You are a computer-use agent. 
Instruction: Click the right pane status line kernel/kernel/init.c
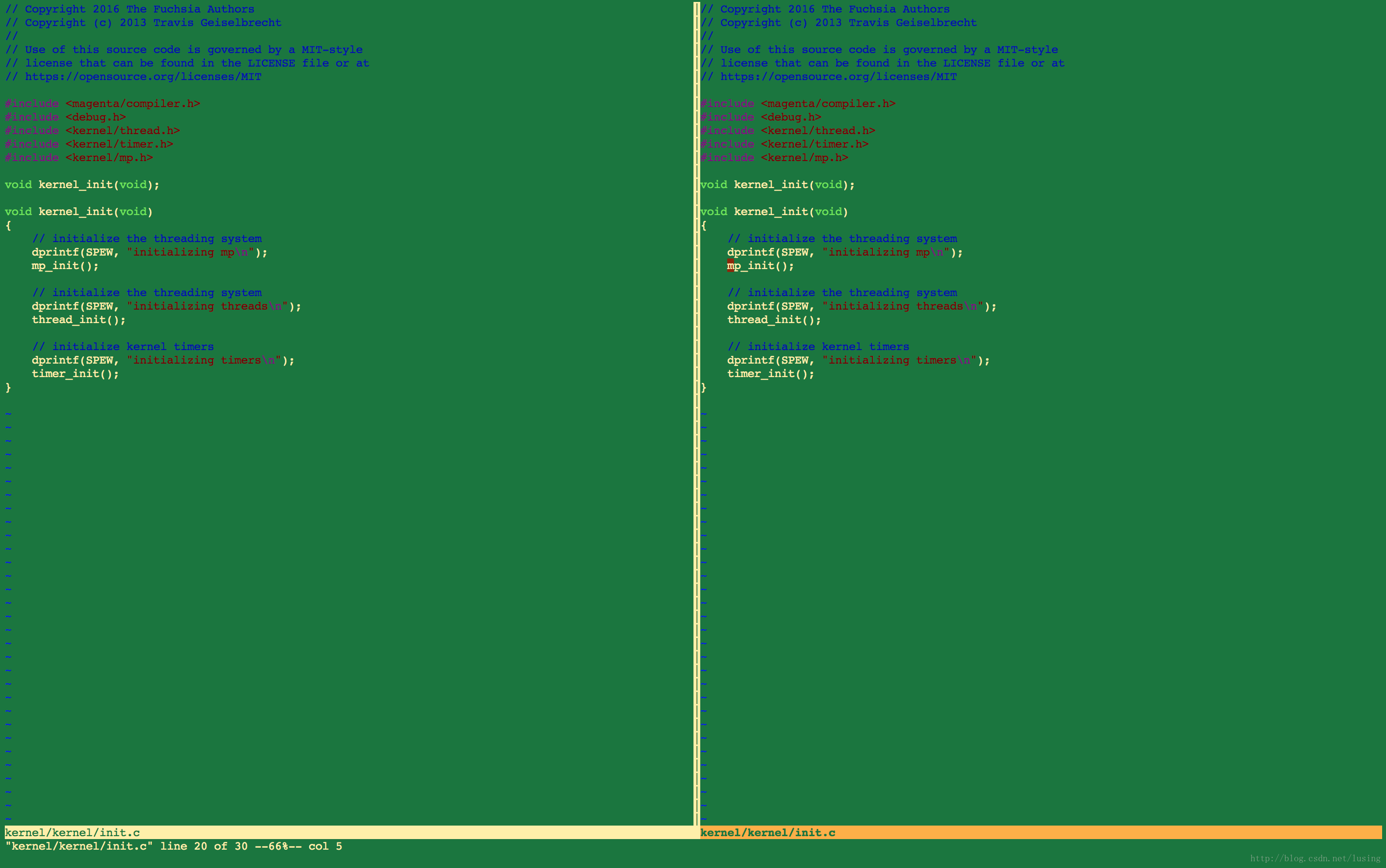1041,832
